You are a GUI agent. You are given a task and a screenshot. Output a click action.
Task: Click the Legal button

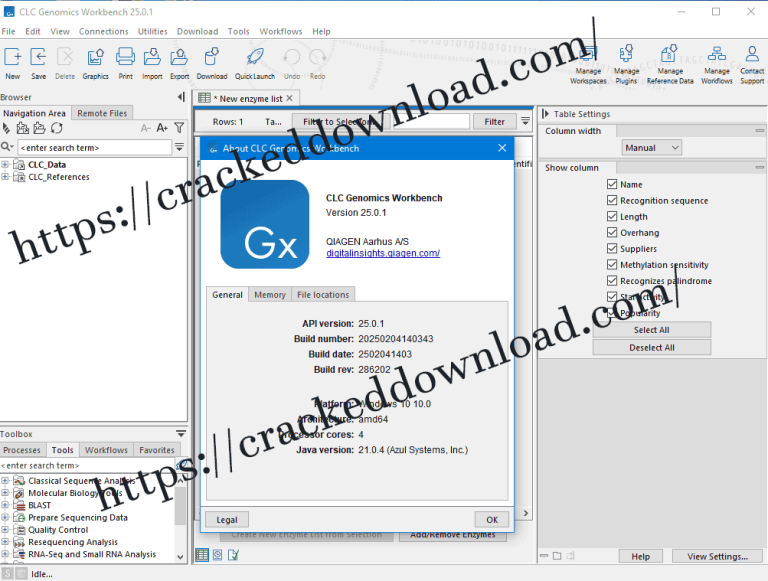pos(227,520)
